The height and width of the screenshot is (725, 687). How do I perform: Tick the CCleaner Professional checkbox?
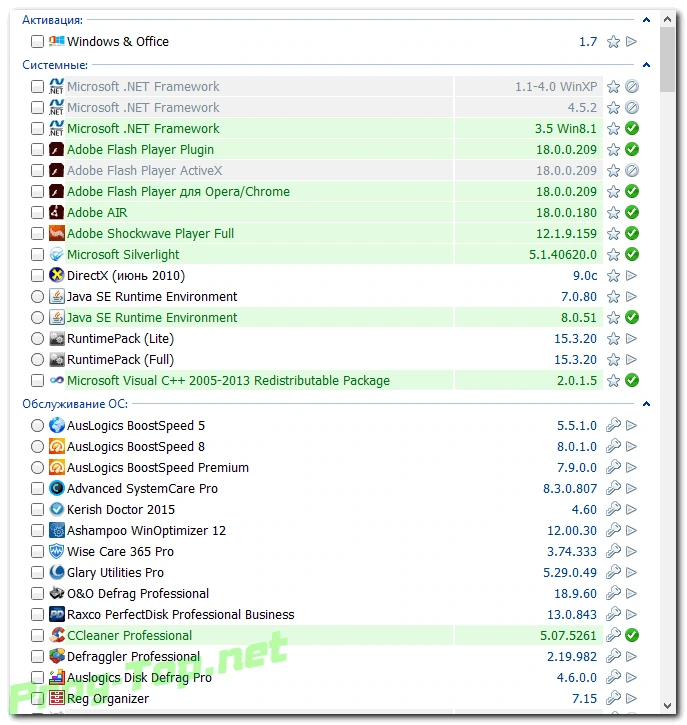point(37,635)
